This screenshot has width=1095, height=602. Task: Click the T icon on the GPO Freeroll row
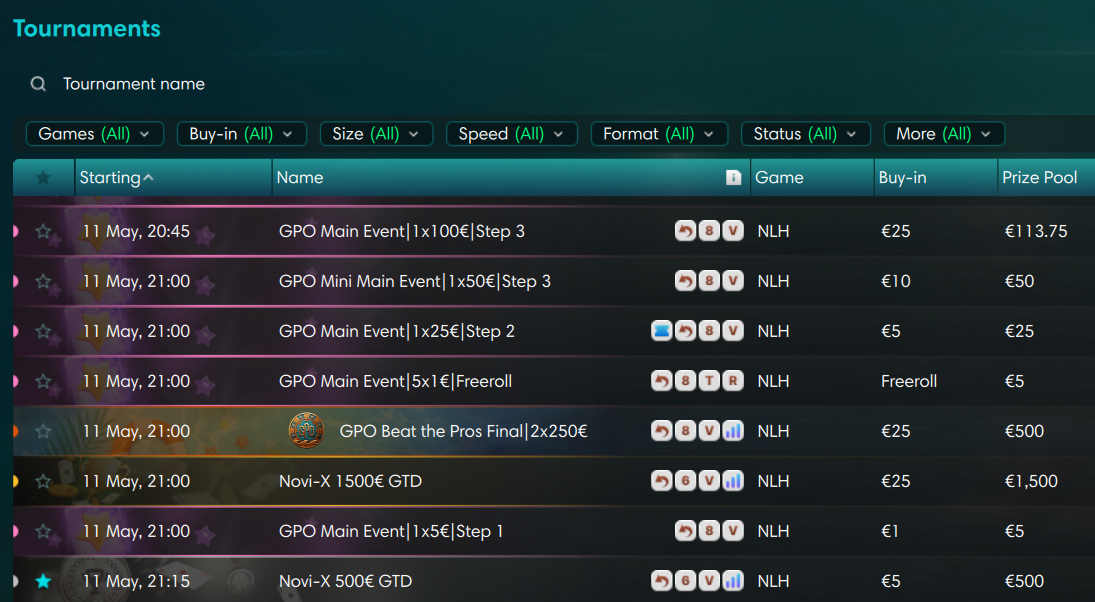coord(709,381)
